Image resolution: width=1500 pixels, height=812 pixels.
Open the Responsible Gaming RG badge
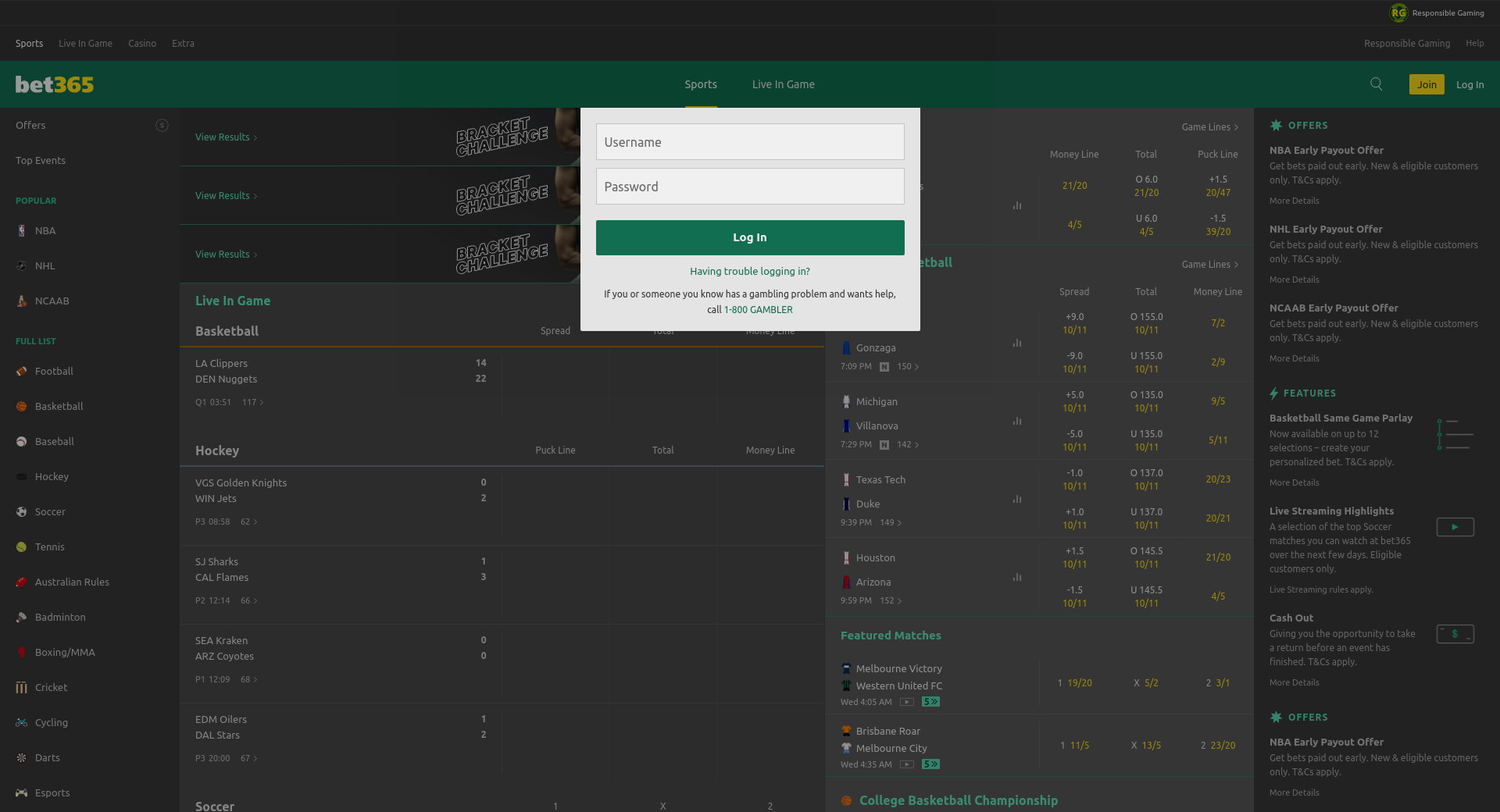point(1398,12)
